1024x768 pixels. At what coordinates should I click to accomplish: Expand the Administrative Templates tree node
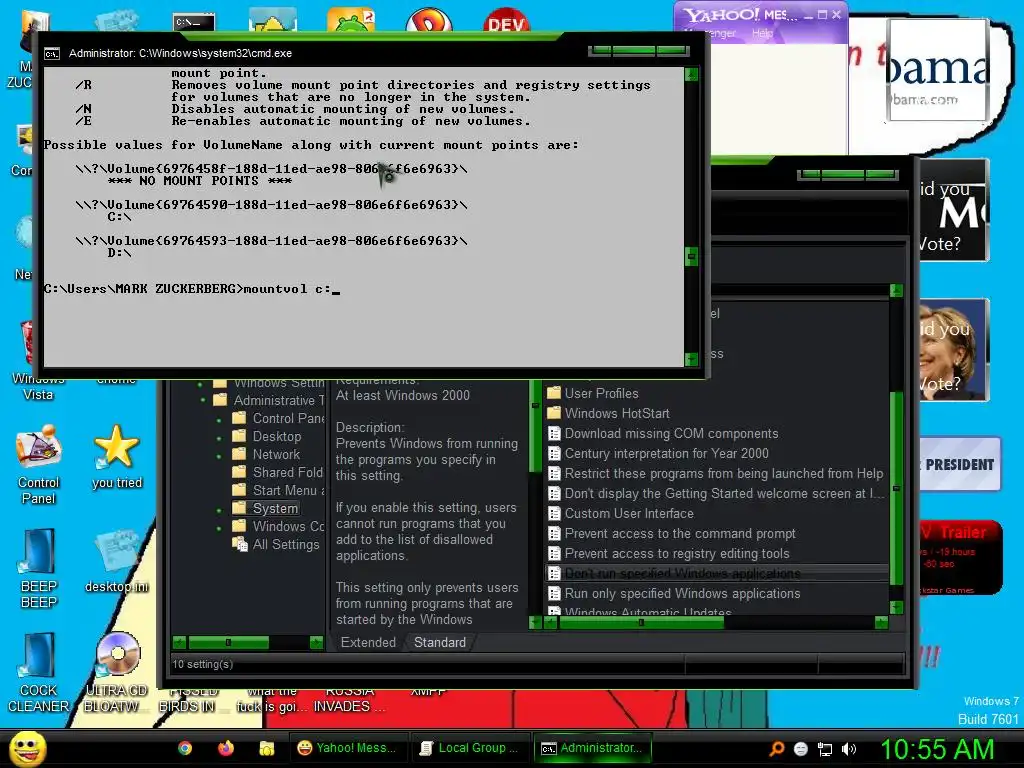coord(203,400)
